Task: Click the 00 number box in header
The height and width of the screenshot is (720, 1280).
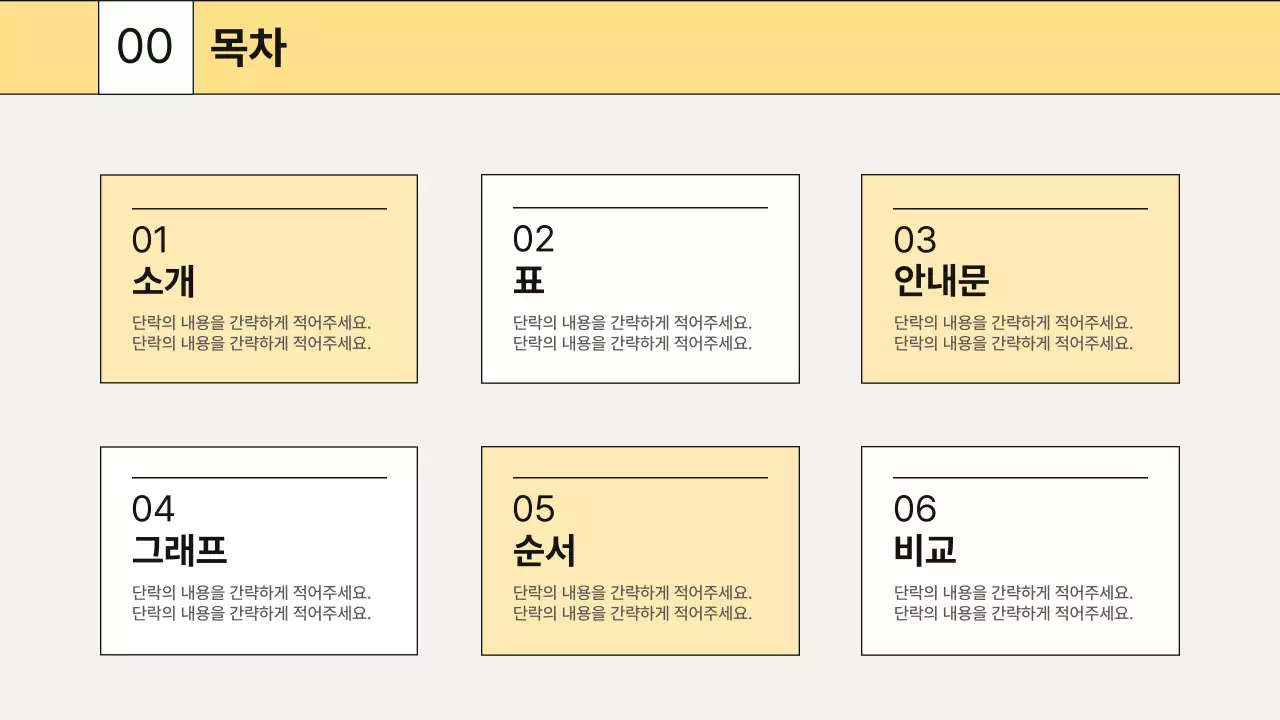Action: [x=144, y=45]
